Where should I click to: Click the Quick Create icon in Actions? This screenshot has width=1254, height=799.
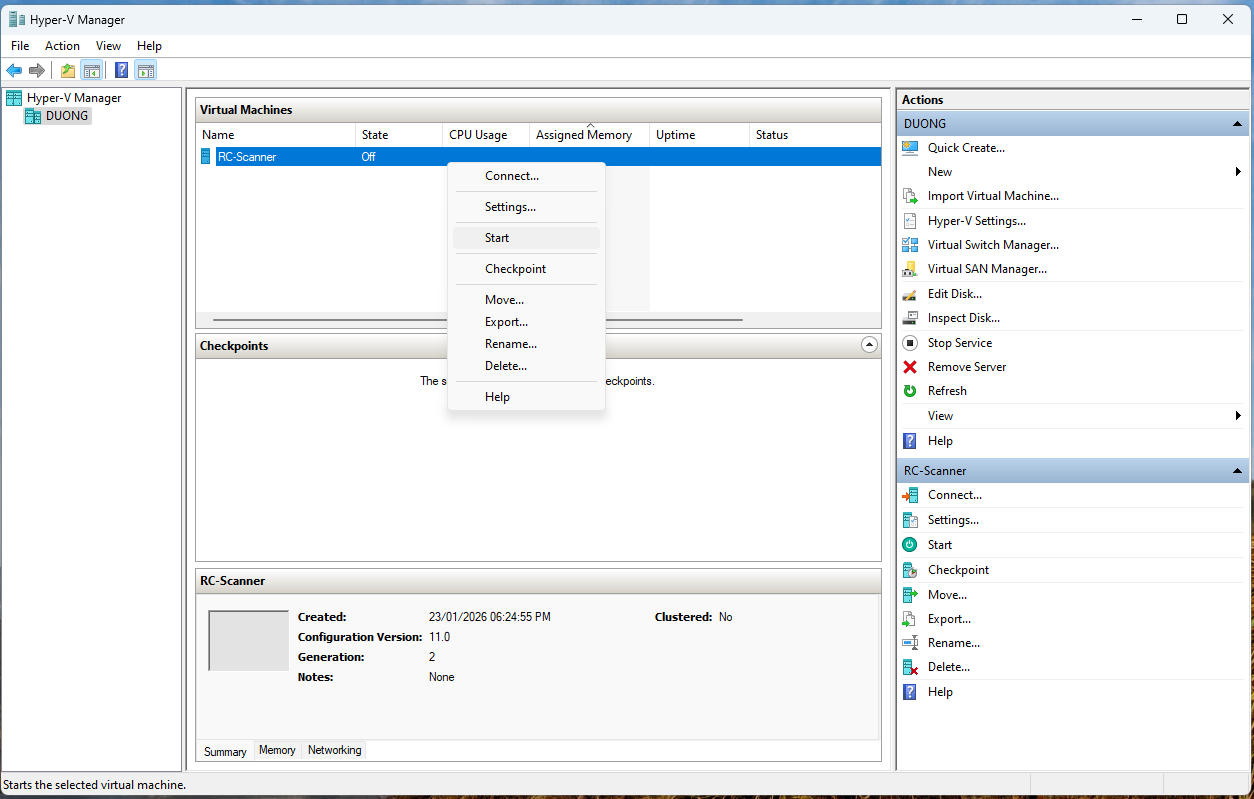[910, 148]
